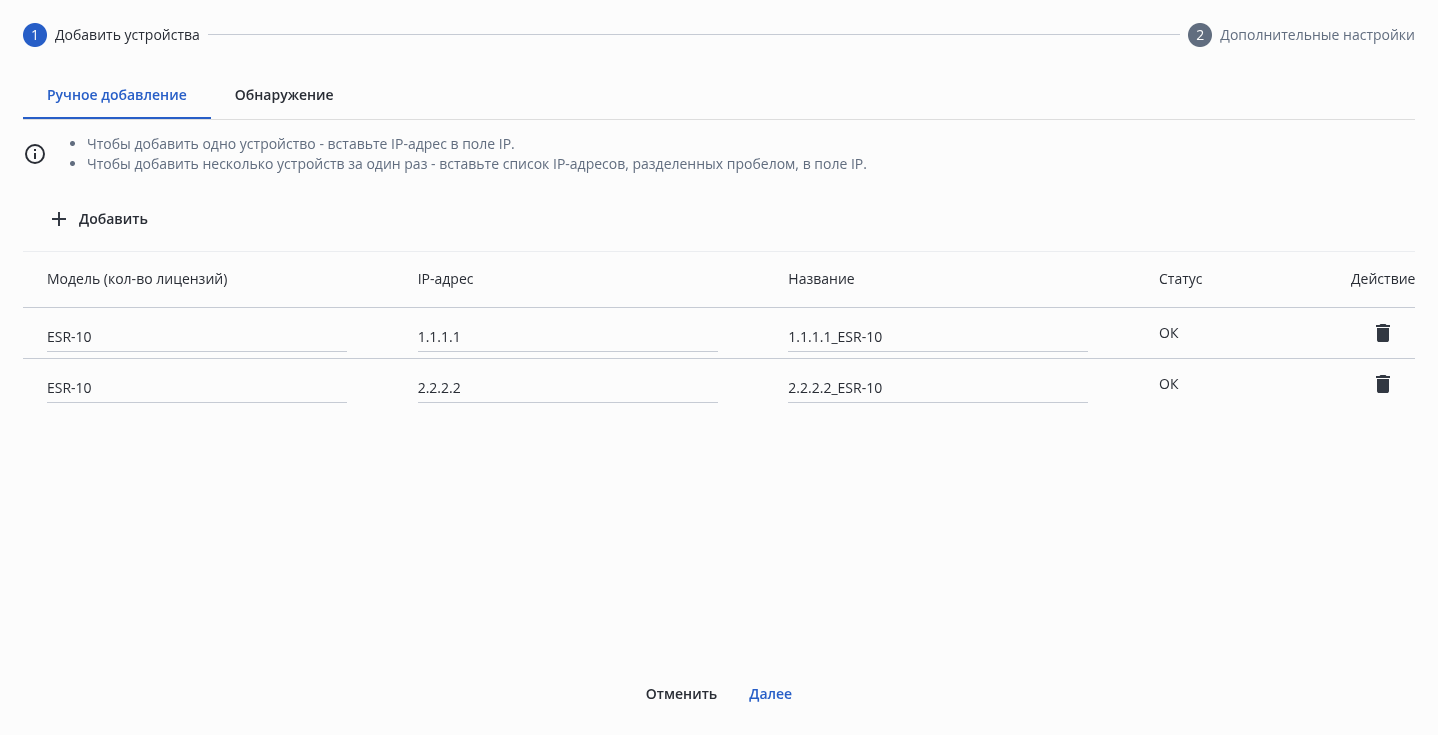1438x735 pixels.
Task: Click step 2 circle indicator
Action: [x=1200, y=35]
